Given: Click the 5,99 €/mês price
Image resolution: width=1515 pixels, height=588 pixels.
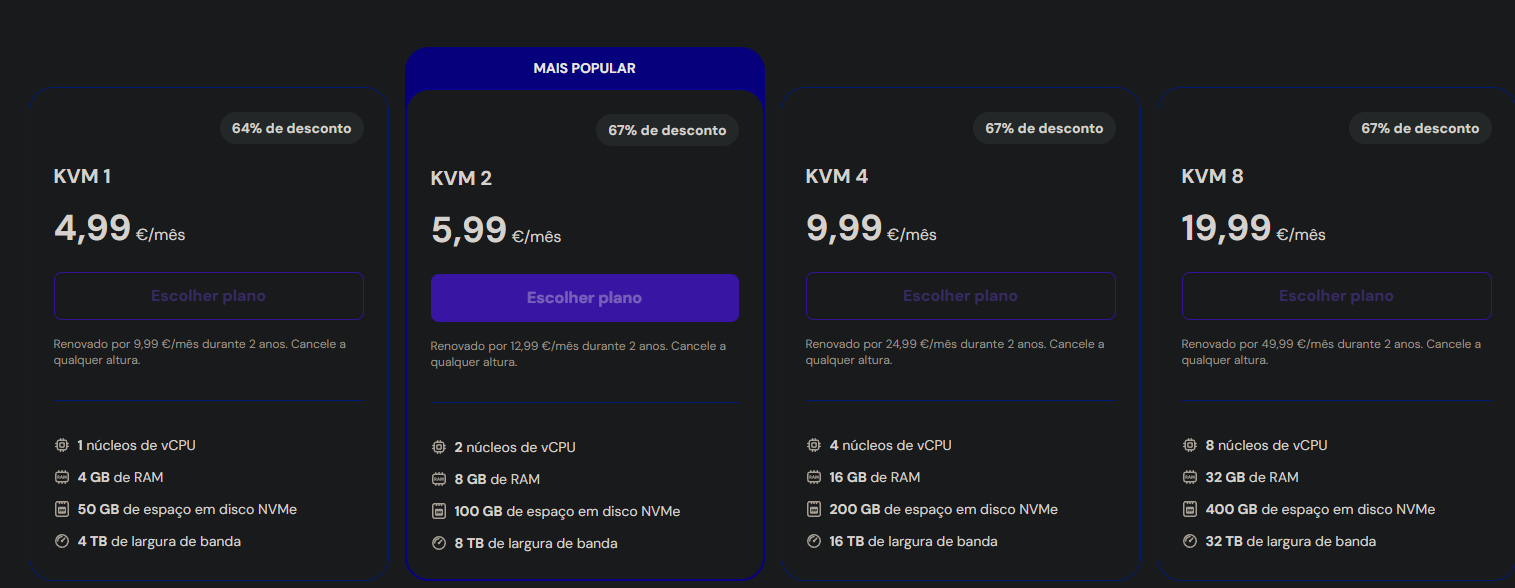Looking at the screenshot, I should coord(496,231).
